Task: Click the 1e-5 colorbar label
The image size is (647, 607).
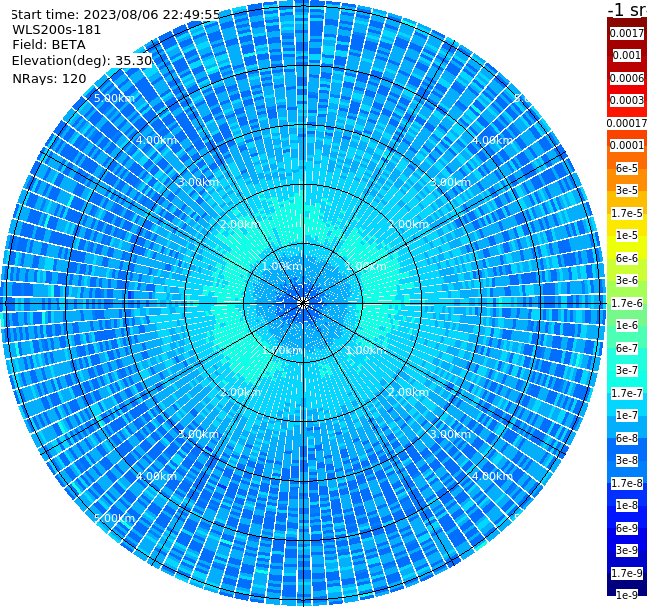Action: (627, 235)
